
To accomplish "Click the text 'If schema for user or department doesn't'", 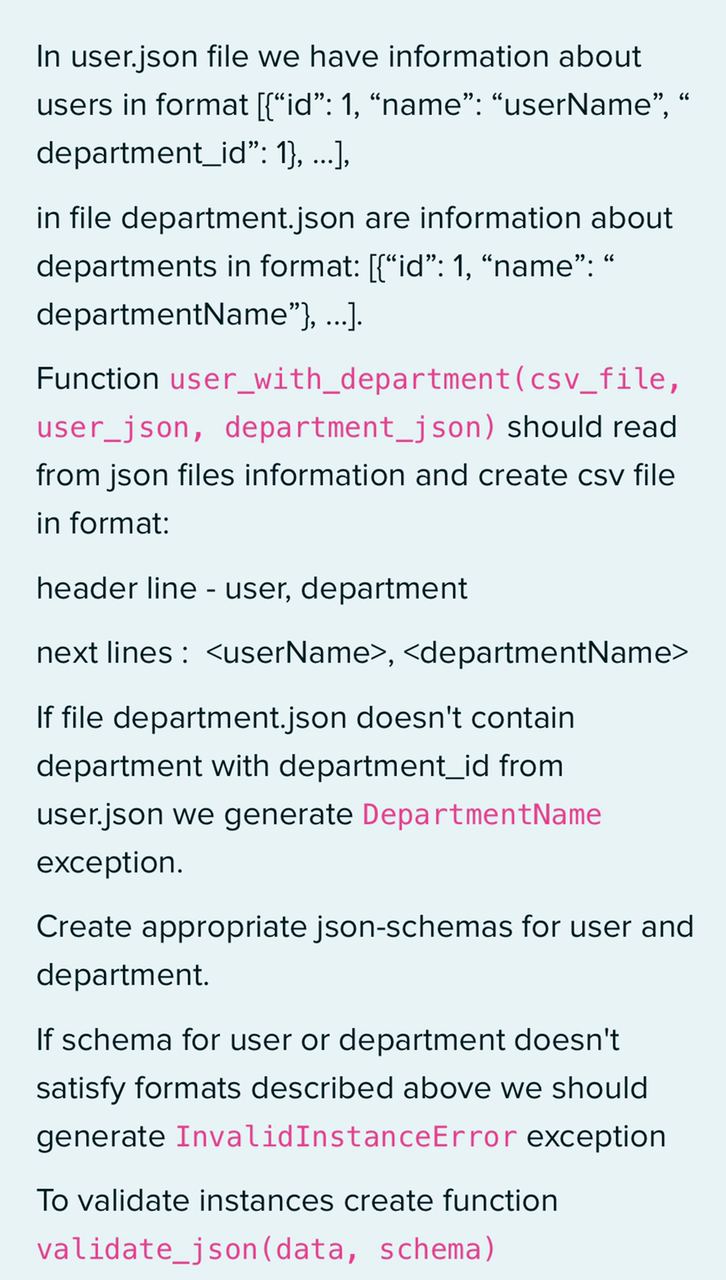I will (x=328, y=1040).
